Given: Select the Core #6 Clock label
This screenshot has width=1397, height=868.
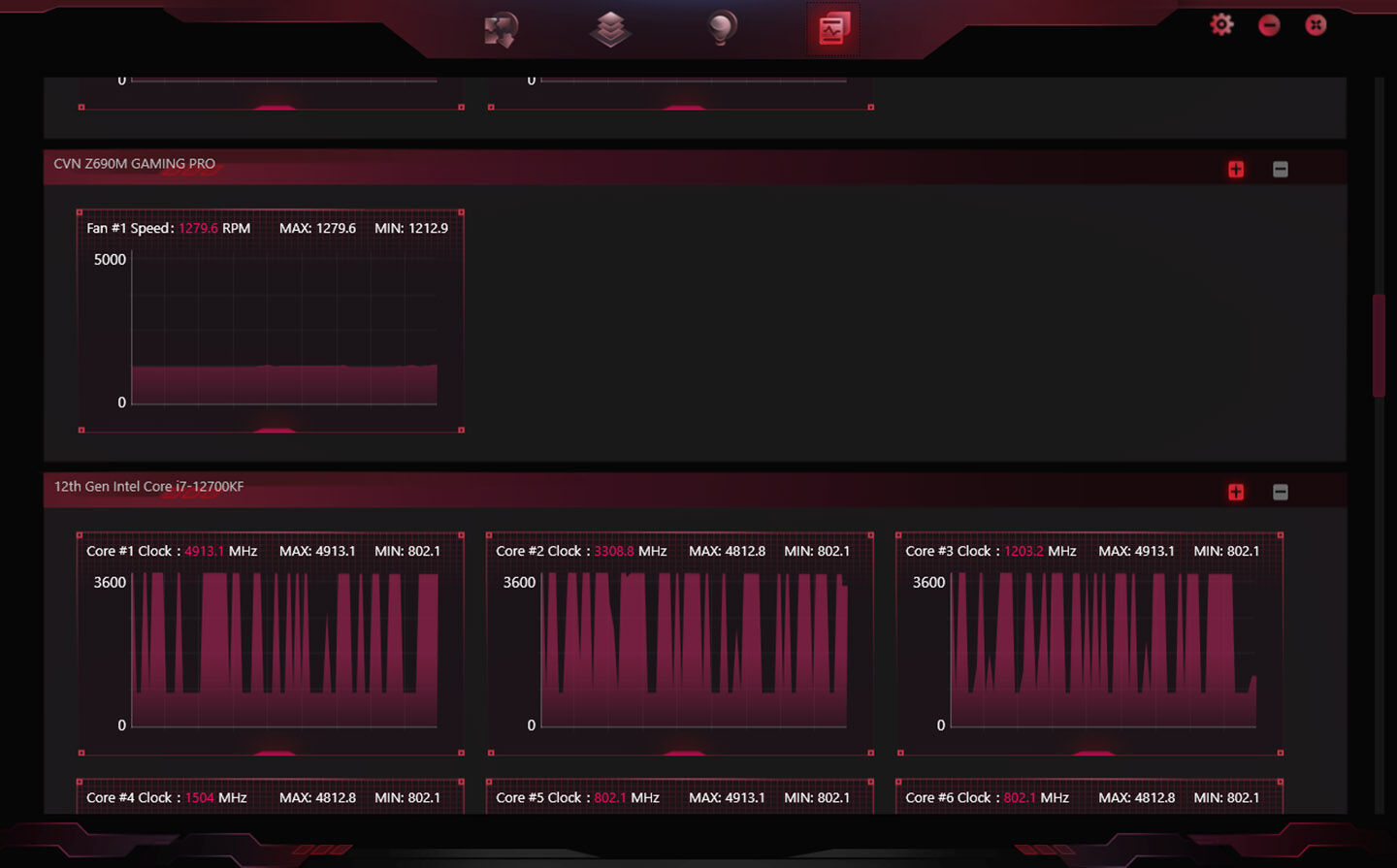Looking at the screenshot, I should point(952,797).
